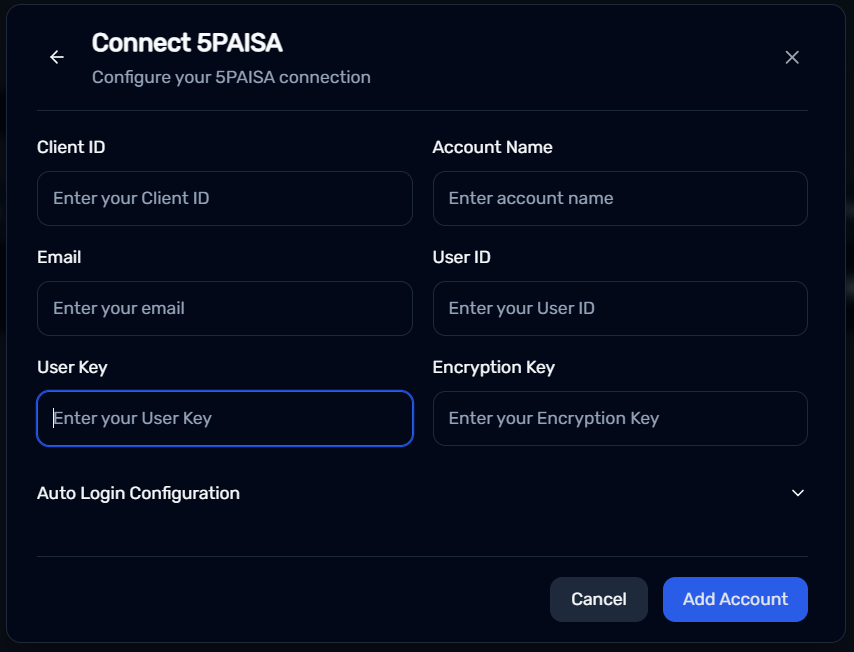This screenshot has height=652, width=854.
Task: Click the Auto Login Configuration heading
Action: (x=138, y=493)
